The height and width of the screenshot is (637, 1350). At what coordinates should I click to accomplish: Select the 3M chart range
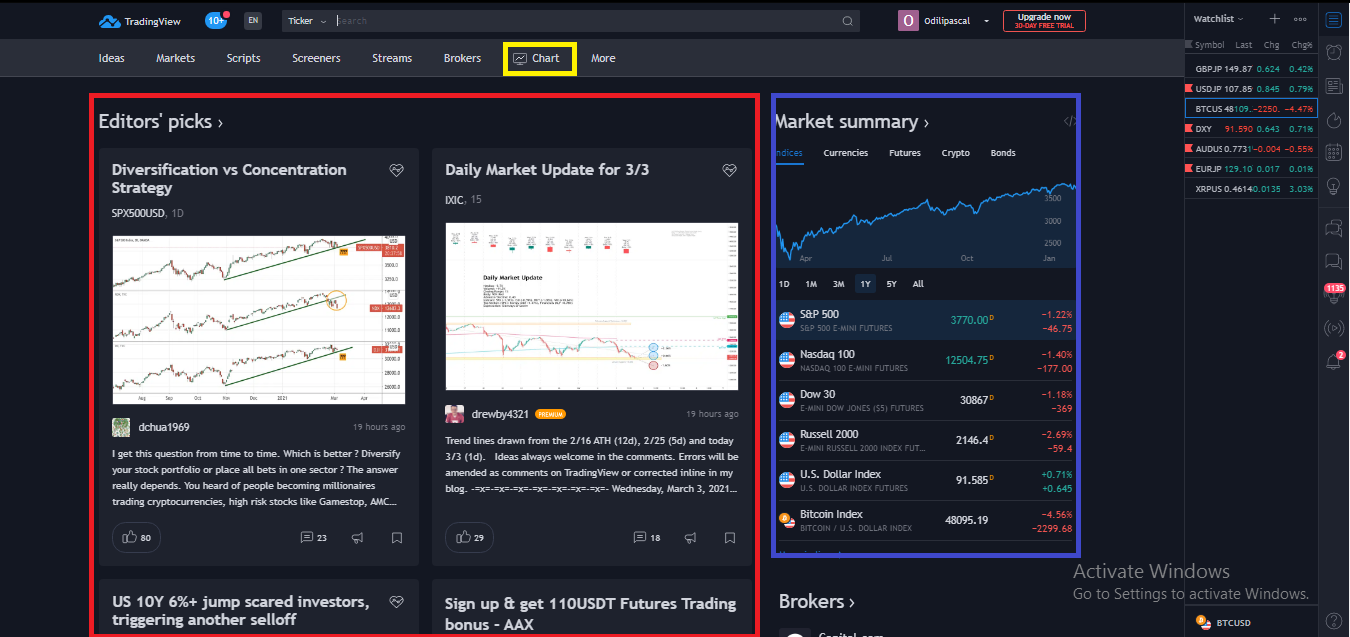[838, 284]
